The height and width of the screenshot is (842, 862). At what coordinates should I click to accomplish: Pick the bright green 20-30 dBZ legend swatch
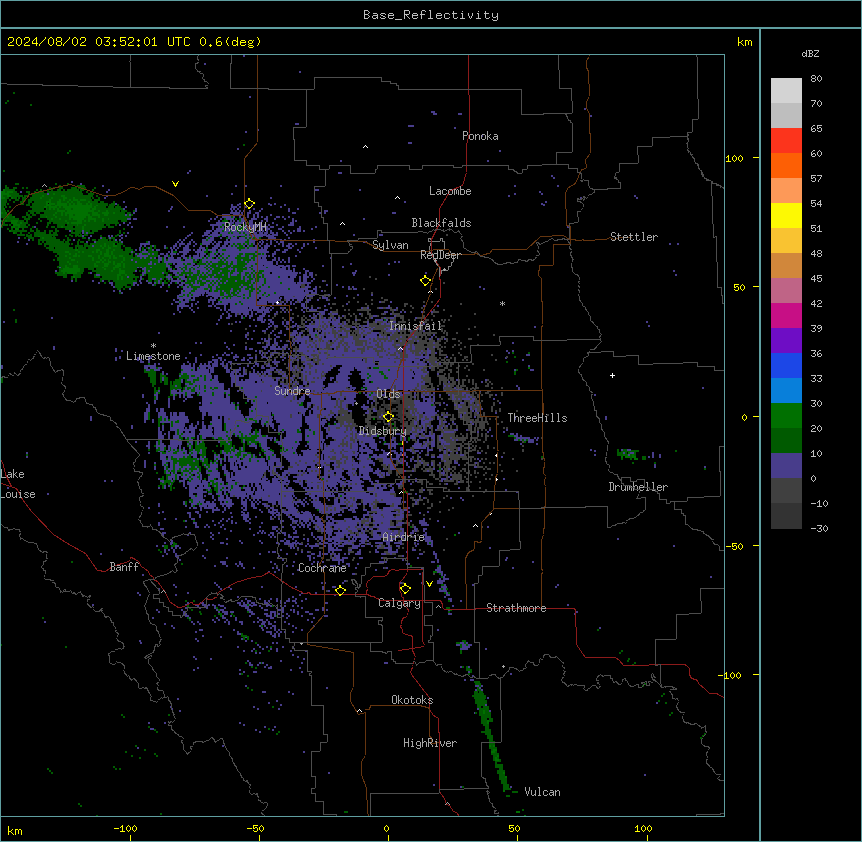[786, 416]
